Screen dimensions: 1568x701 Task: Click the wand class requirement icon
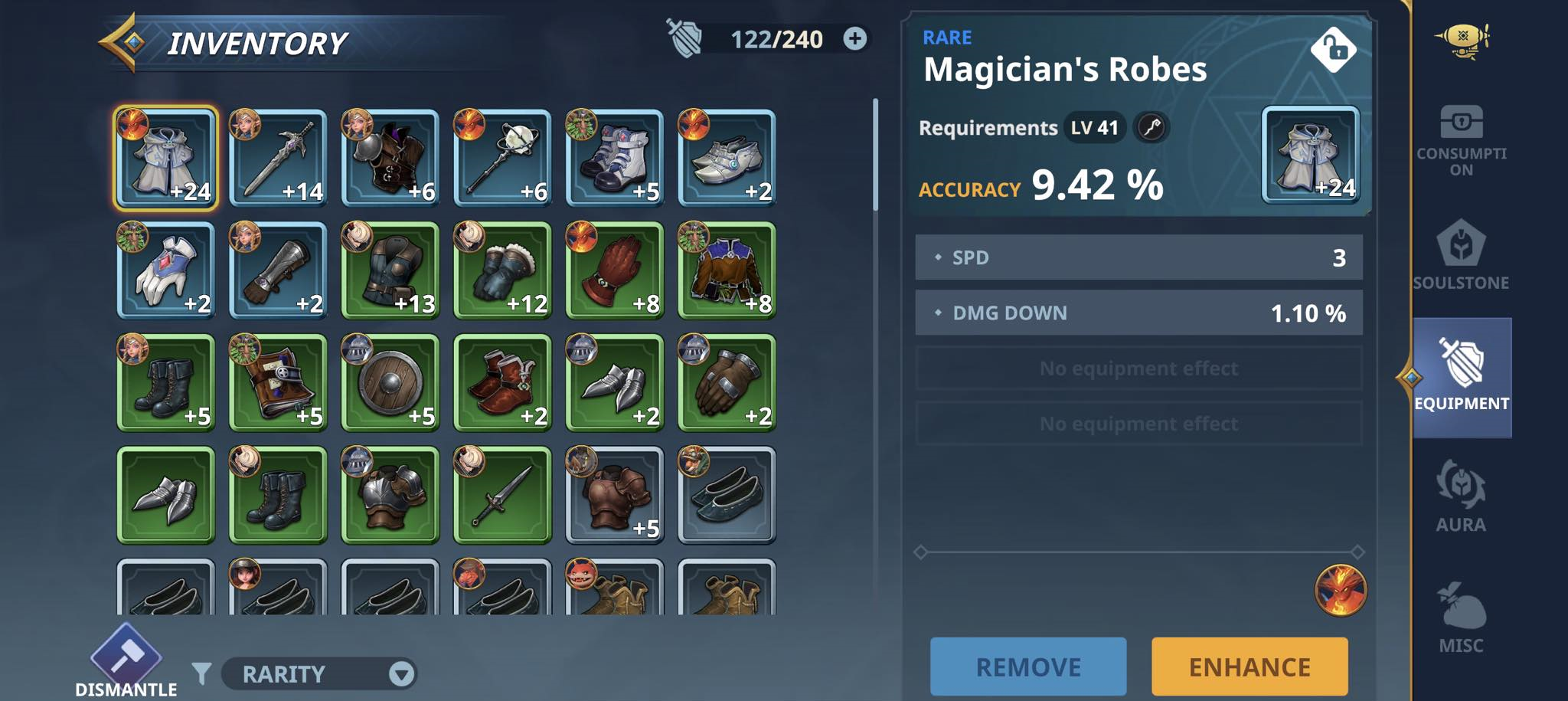pyautogui.click(x=1151, y=127)
